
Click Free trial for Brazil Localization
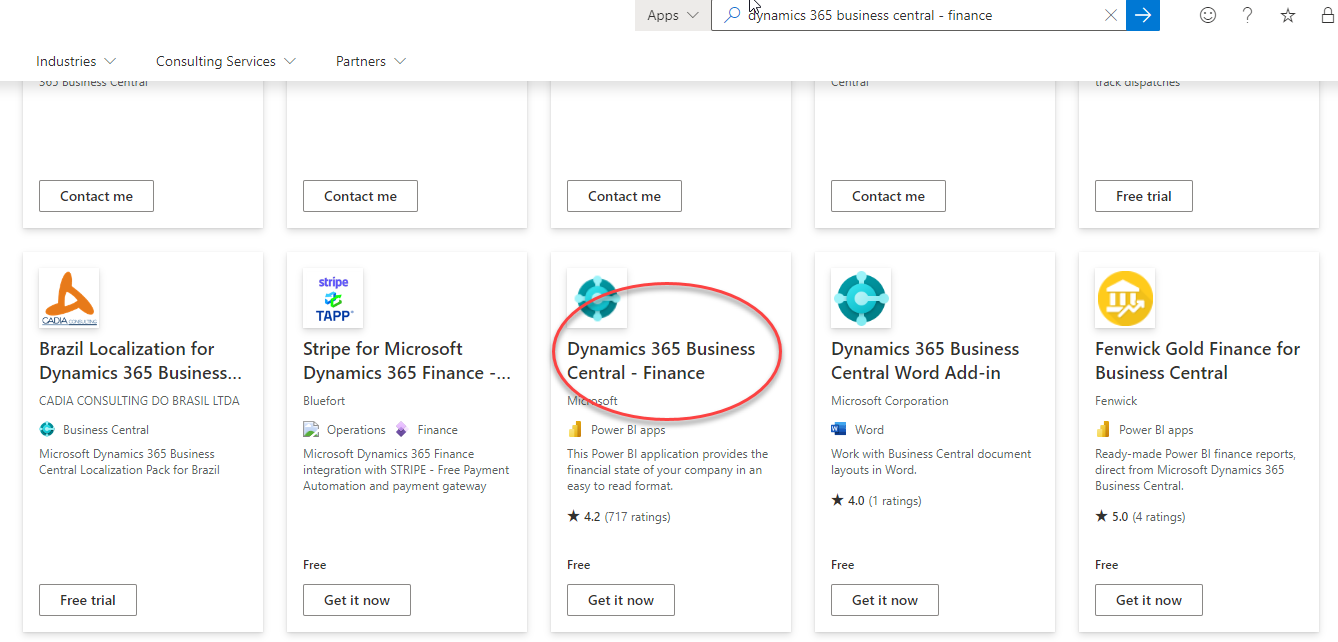pyautogui.click(x=88, y=600)
